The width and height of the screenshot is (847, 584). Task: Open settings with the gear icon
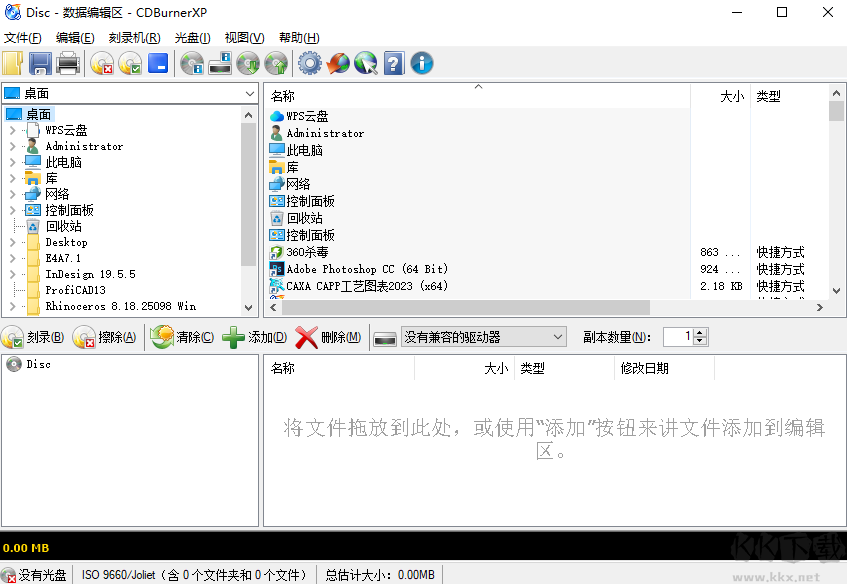[310, 63]
